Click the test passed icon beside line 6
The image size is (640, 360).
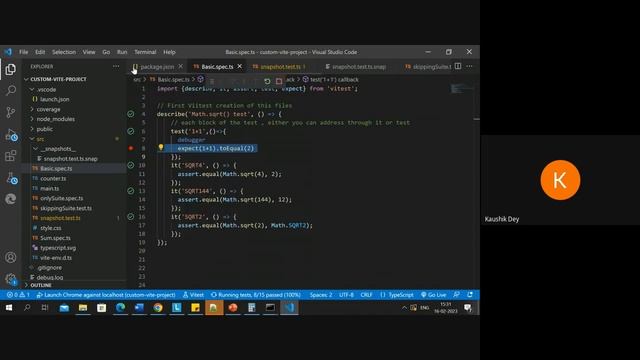tap(131, 131)
